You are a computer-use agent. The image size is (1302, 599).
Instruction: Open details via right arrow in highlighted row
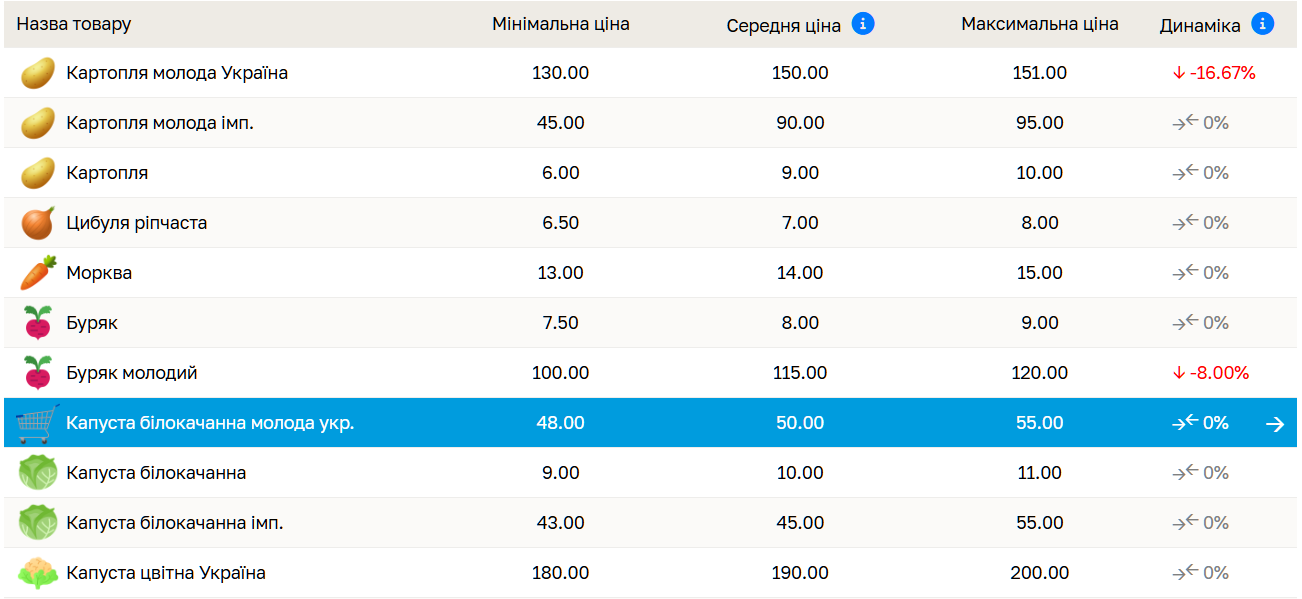[x=1274, y=424]
